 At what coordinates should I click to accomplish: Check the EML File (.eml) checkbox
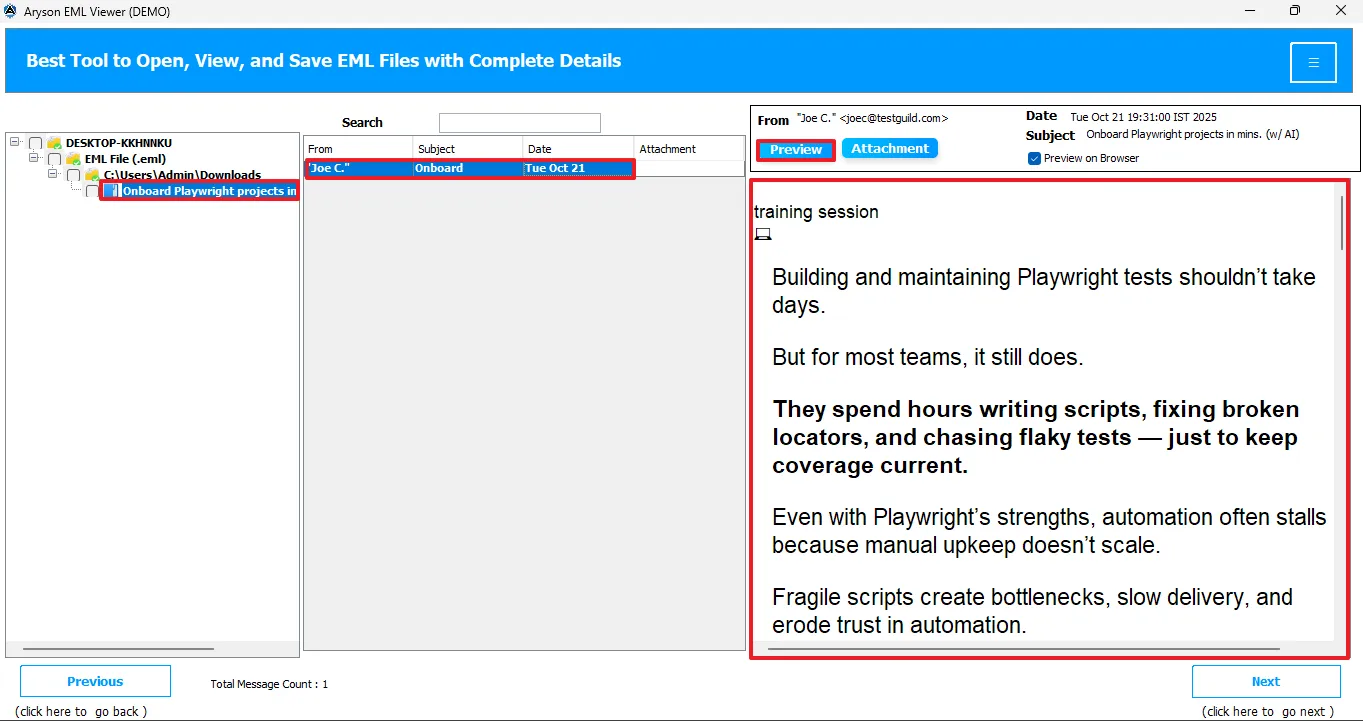pos(55,159)
